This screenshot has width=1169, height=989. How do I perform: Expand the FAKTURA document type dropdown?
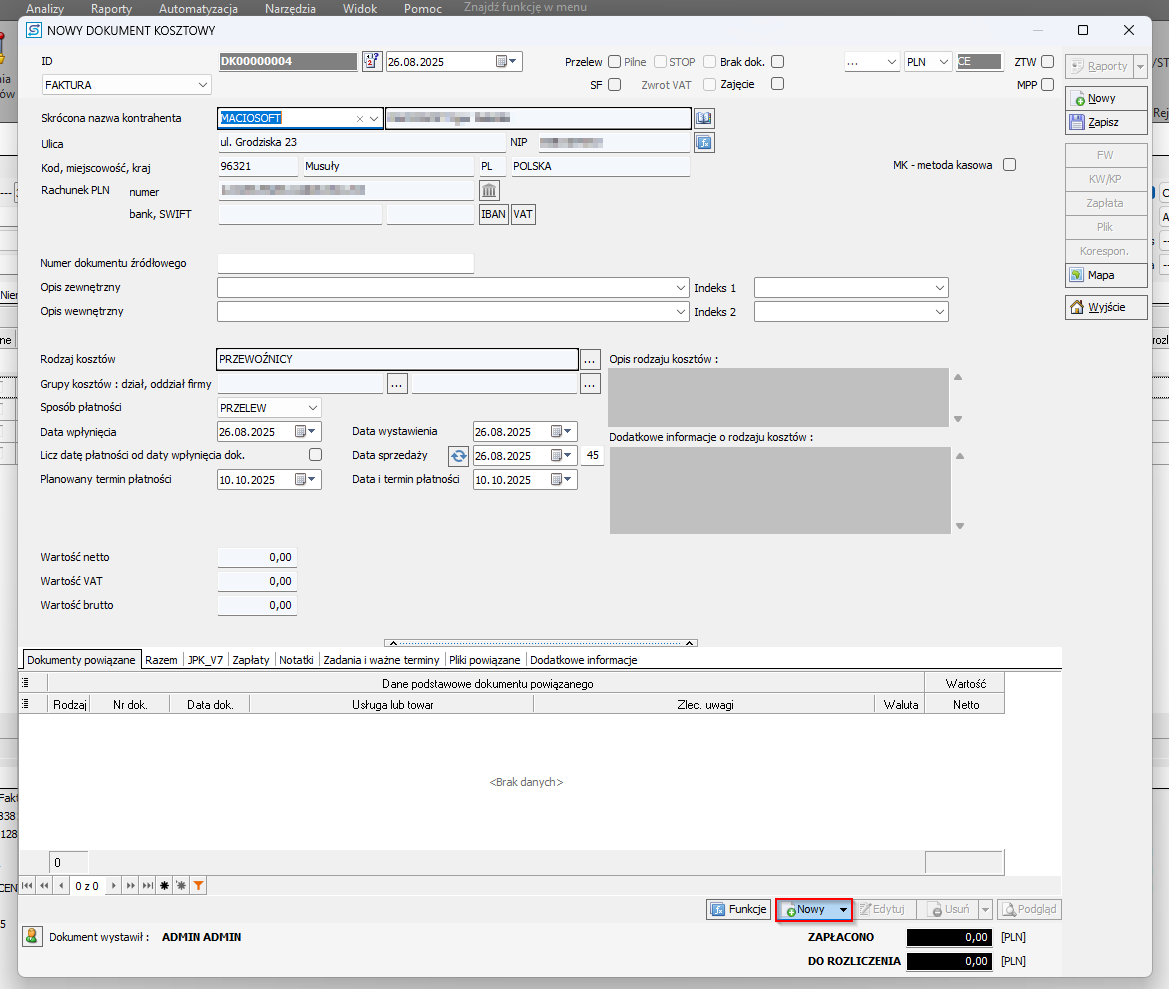point(203,86)
